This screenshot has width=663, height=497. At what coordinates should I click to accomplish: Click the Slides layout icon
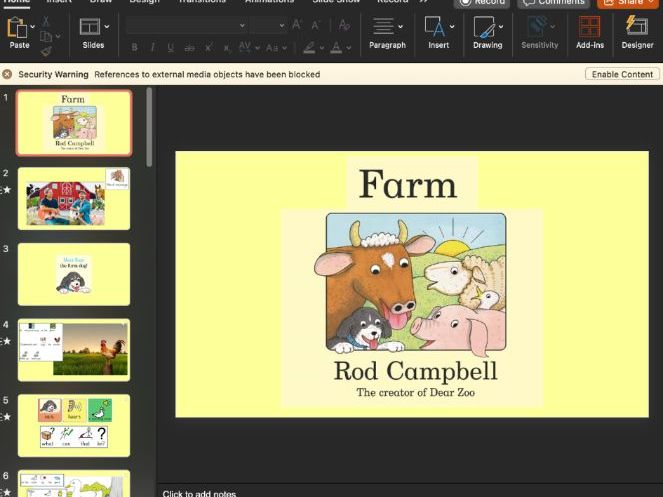point(90,27)
